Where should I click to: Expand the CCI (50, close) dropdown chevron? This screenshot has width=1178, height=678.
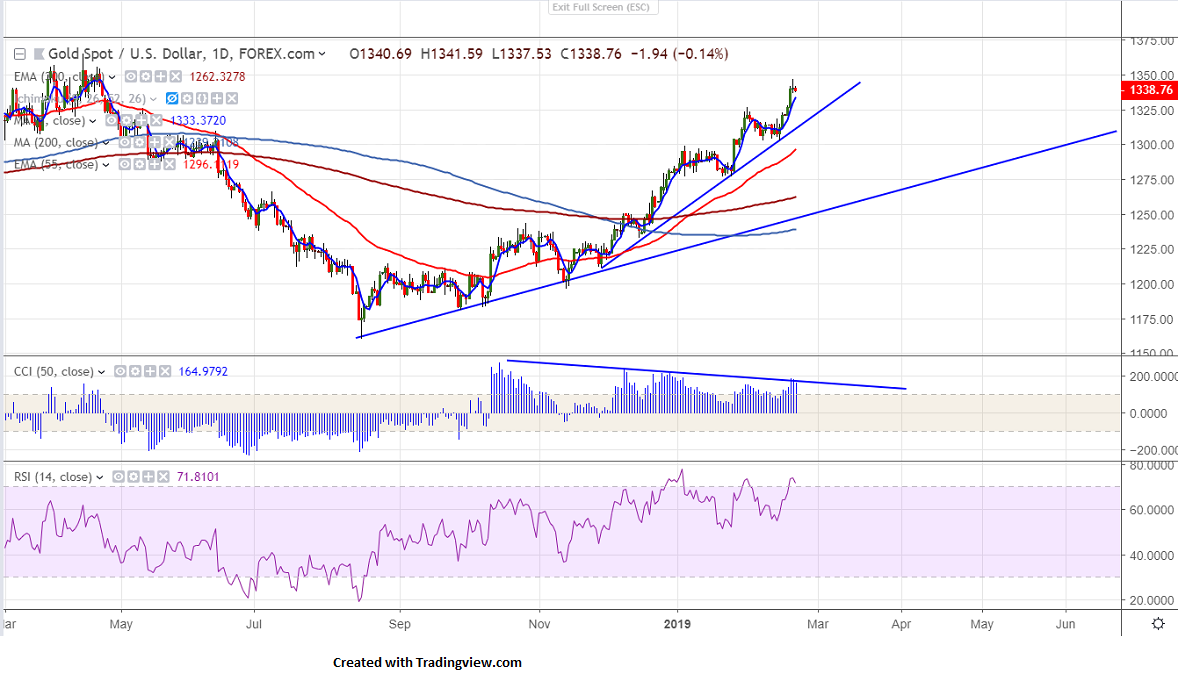click(102, 371)
